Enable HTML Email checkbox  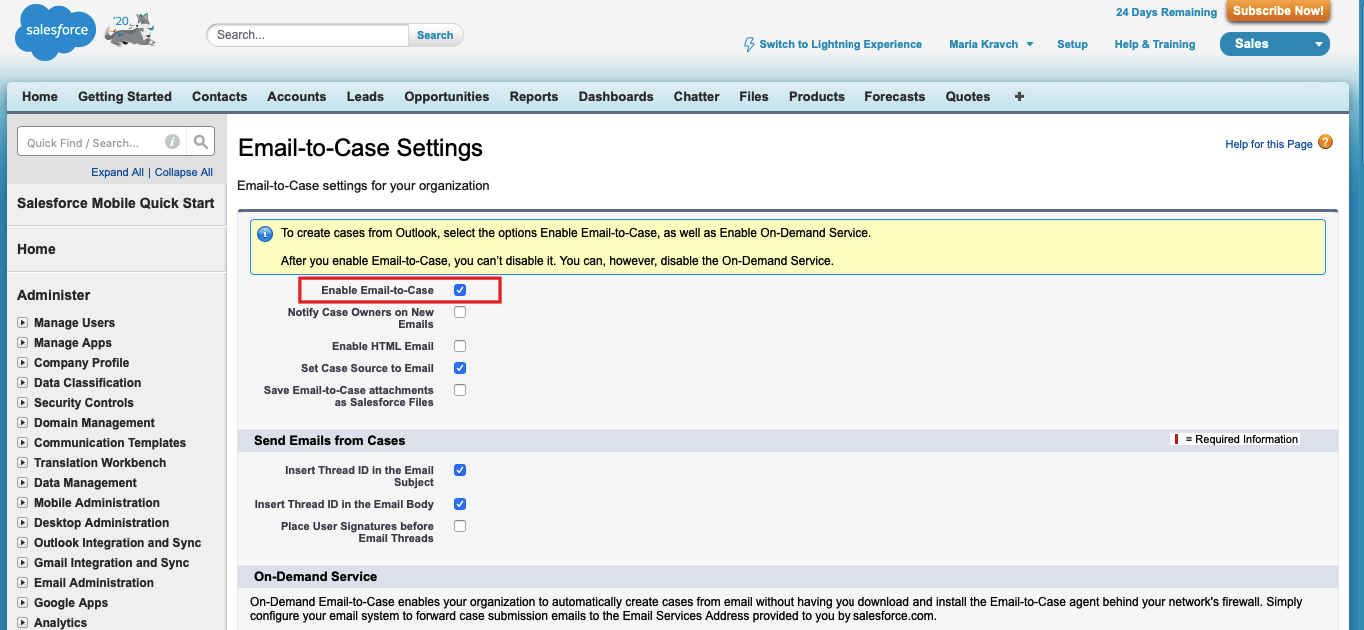460,346
